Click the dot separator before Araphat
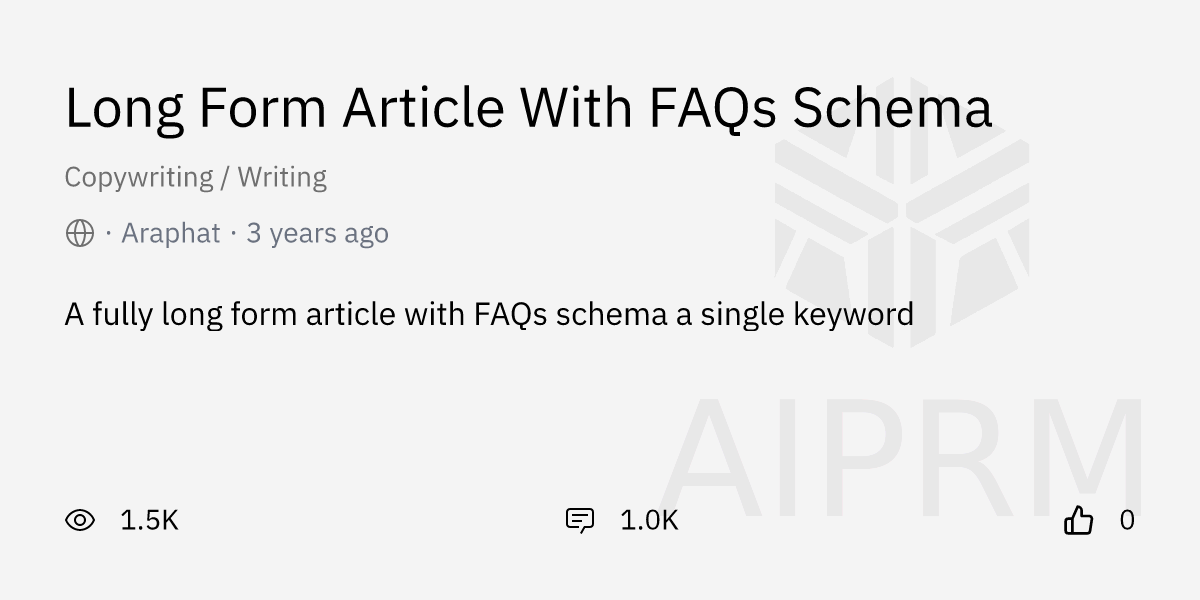 pyautogui.click(x=108, y=234)
